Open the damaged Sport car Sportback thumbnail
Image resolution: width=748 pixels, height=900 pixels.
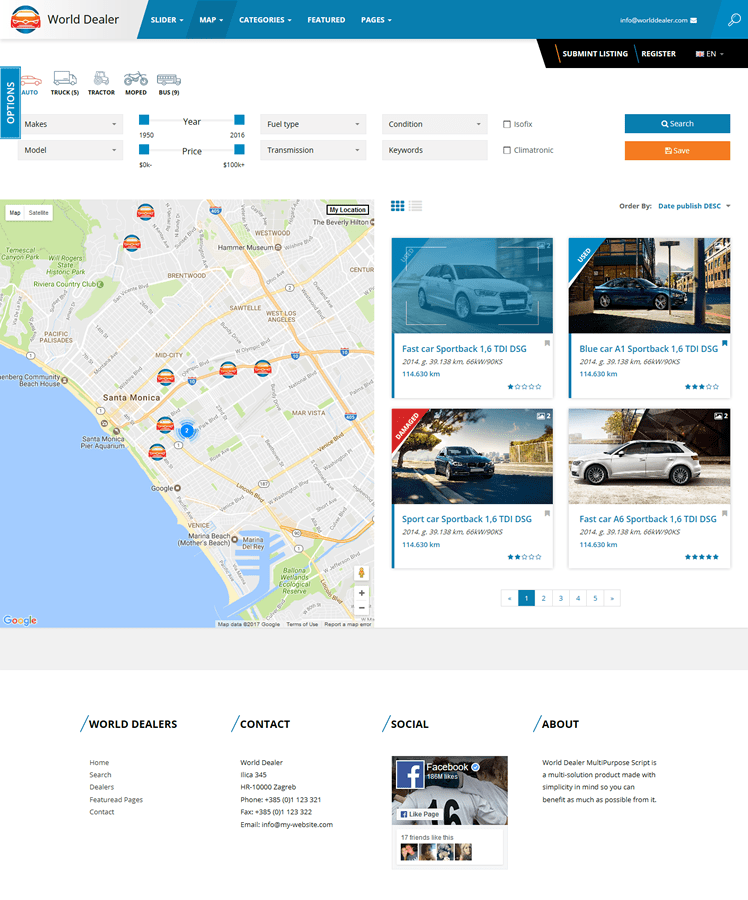pos(472,456)
